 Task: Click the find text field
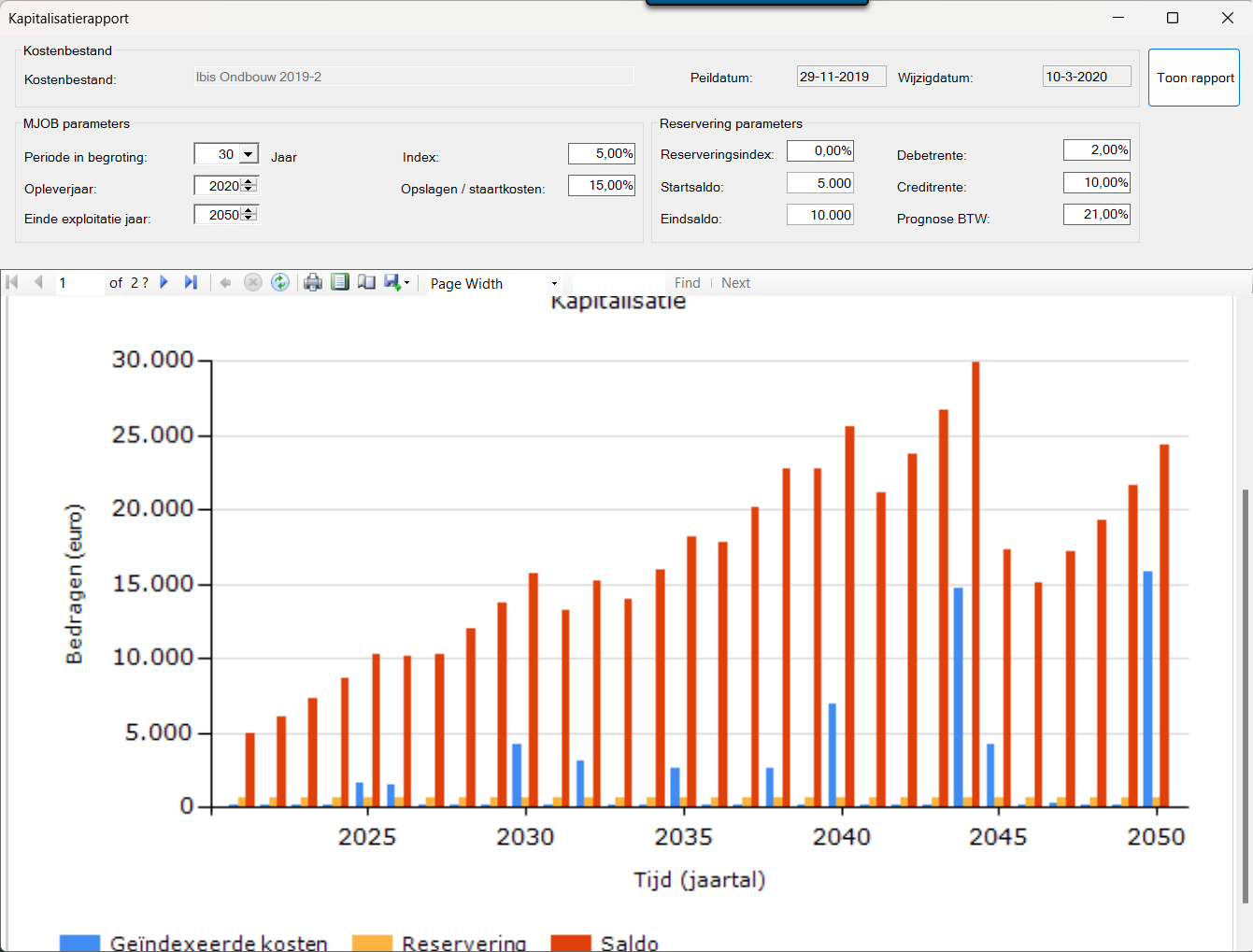pos(619,283)
